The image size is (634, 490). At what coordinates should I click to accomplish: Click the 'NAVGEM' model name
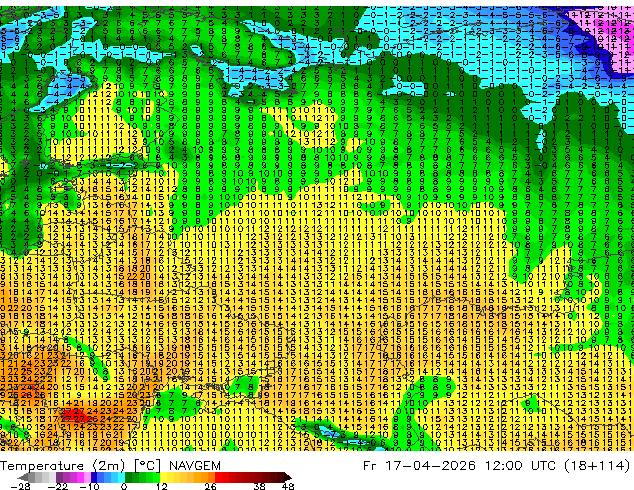(195, 466)
